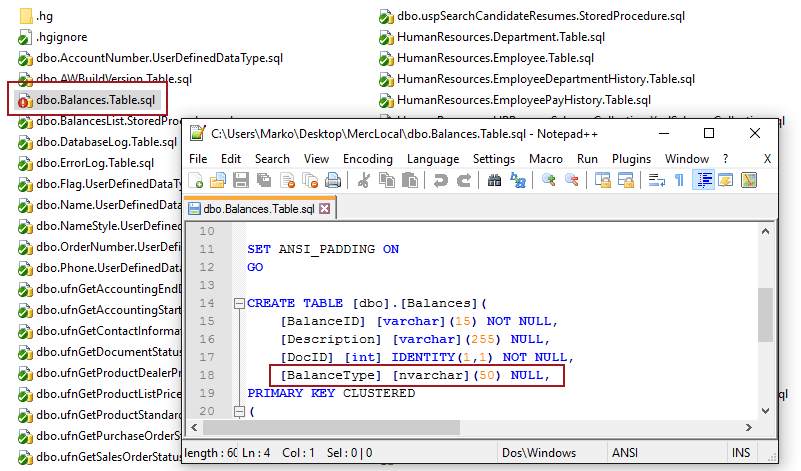Open the Edit menu
801x471 pixels.
(230, 159)
